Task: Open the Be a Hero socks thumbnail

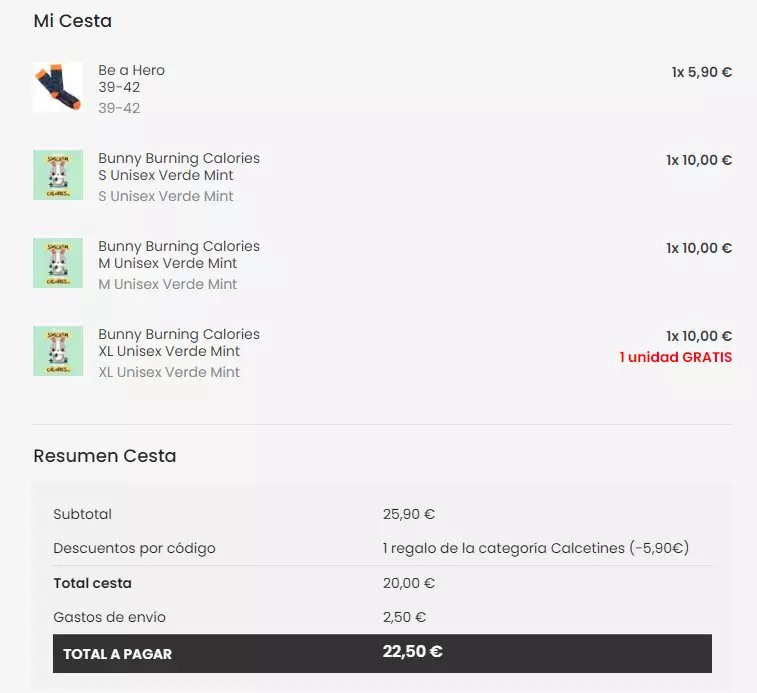Action: click(x=58, y=87)
